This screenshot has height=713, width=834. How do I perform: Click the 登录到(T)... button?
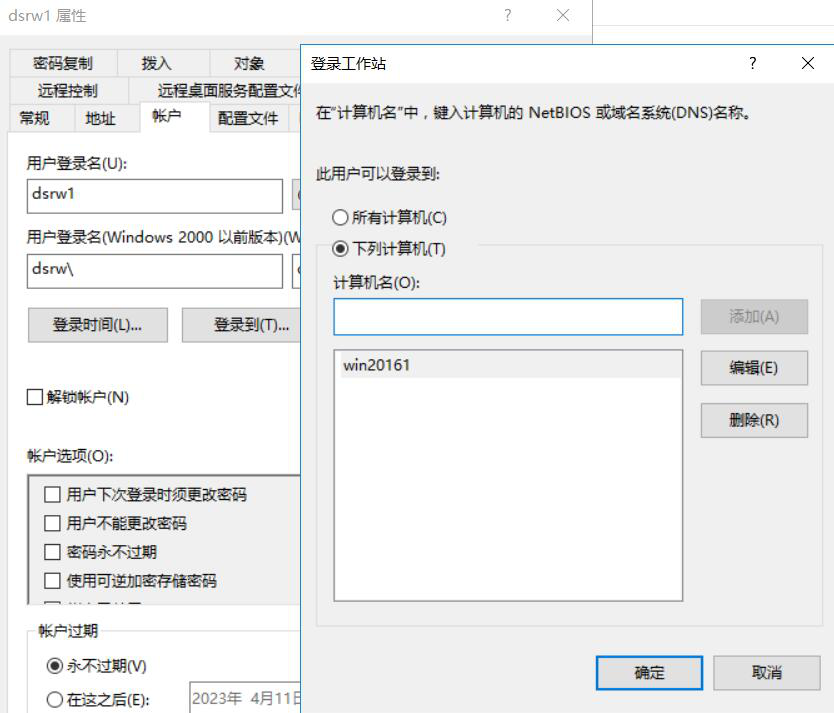pos(241,325)
